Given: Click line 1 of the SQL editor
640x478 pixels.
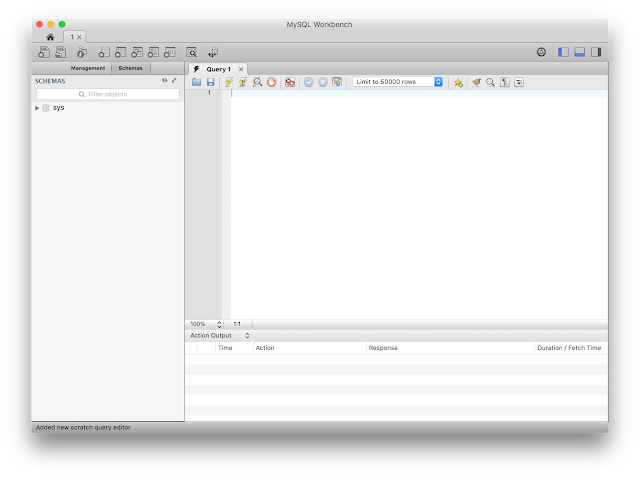Looking at the screenshot, I should (x=419, y=93).
